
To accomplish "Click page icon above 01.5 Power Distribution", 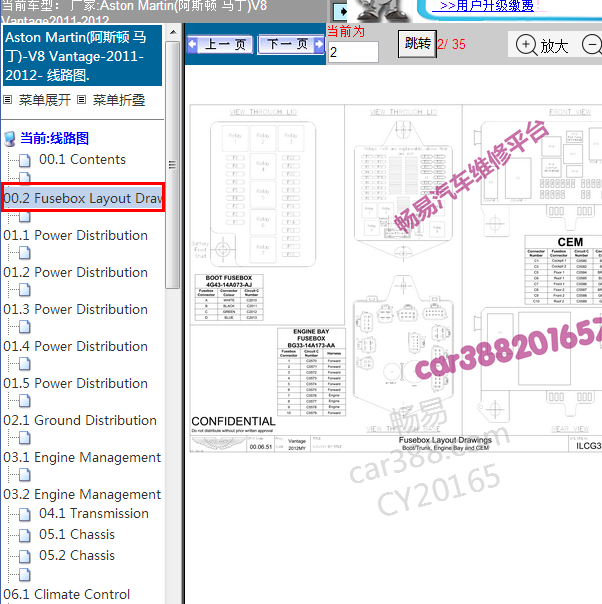I will 25,364.
